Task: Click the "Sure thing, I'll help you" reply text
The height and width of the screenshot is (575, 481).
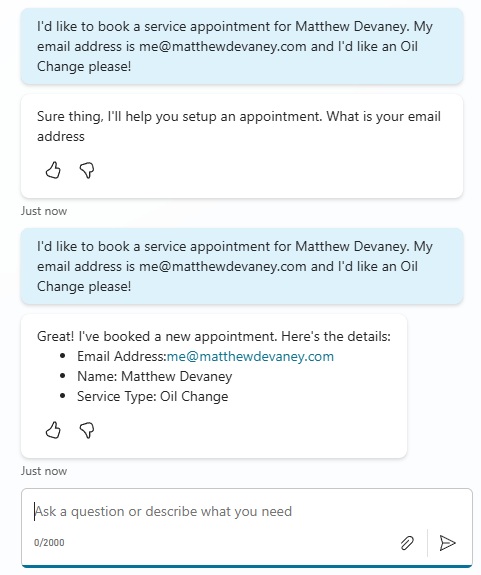Action: coord(239,126)
